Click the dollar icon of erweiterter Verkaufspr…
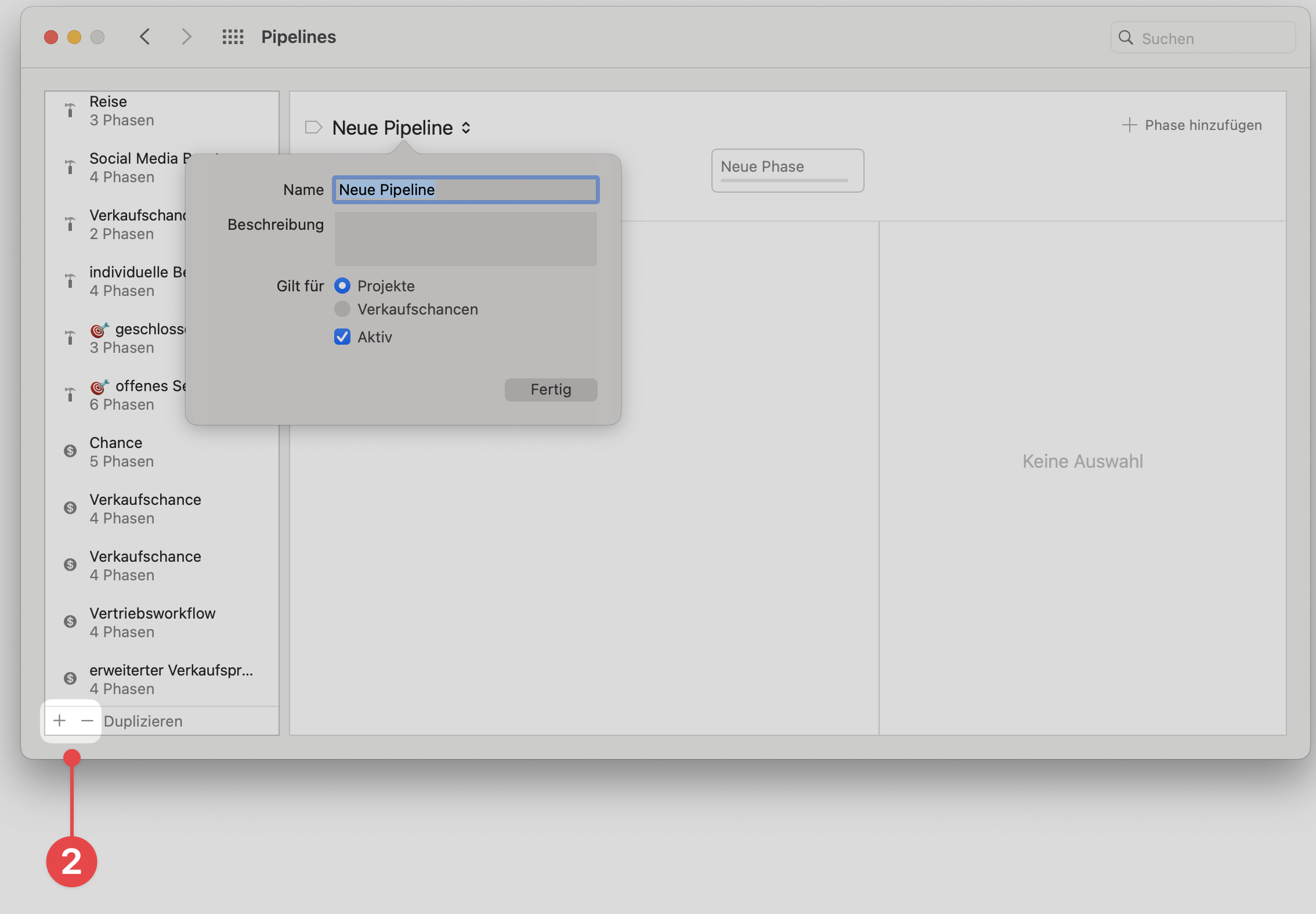 point(70,678)
